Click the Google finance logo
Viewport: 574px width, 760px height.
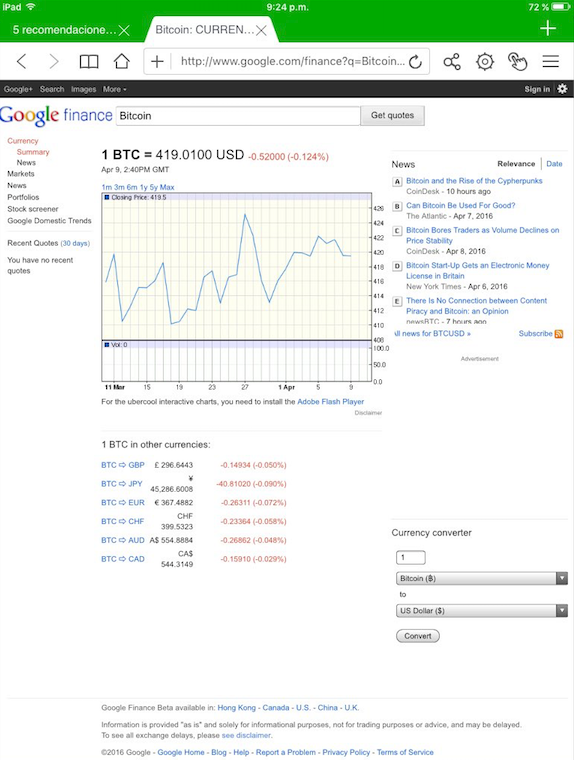56,115
